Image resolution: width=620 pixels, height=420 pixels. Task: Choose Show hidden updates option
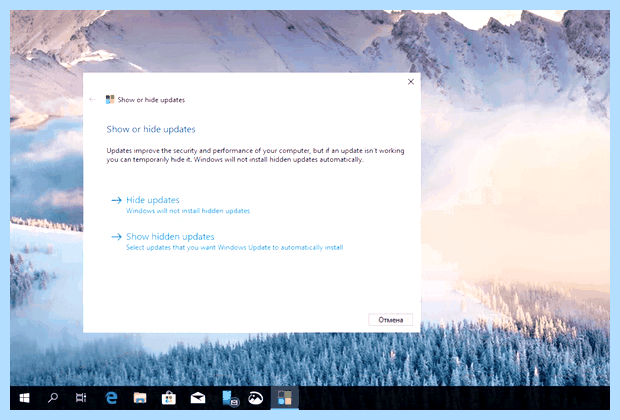pos(170,236)
